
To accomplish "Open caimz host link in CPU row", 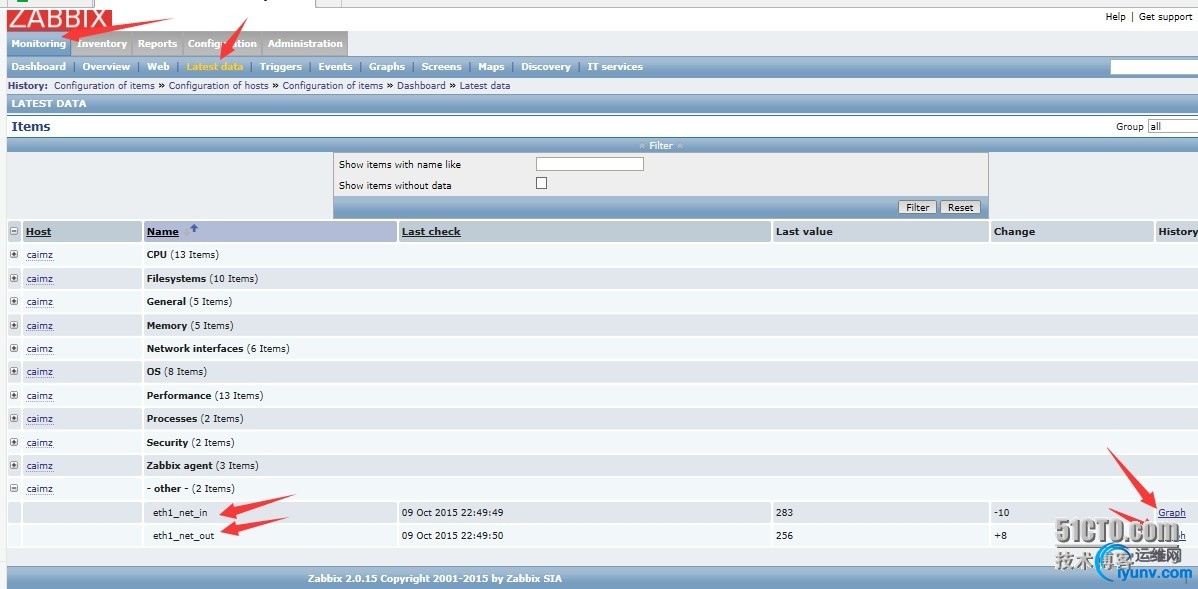I will tap(40, 255).
